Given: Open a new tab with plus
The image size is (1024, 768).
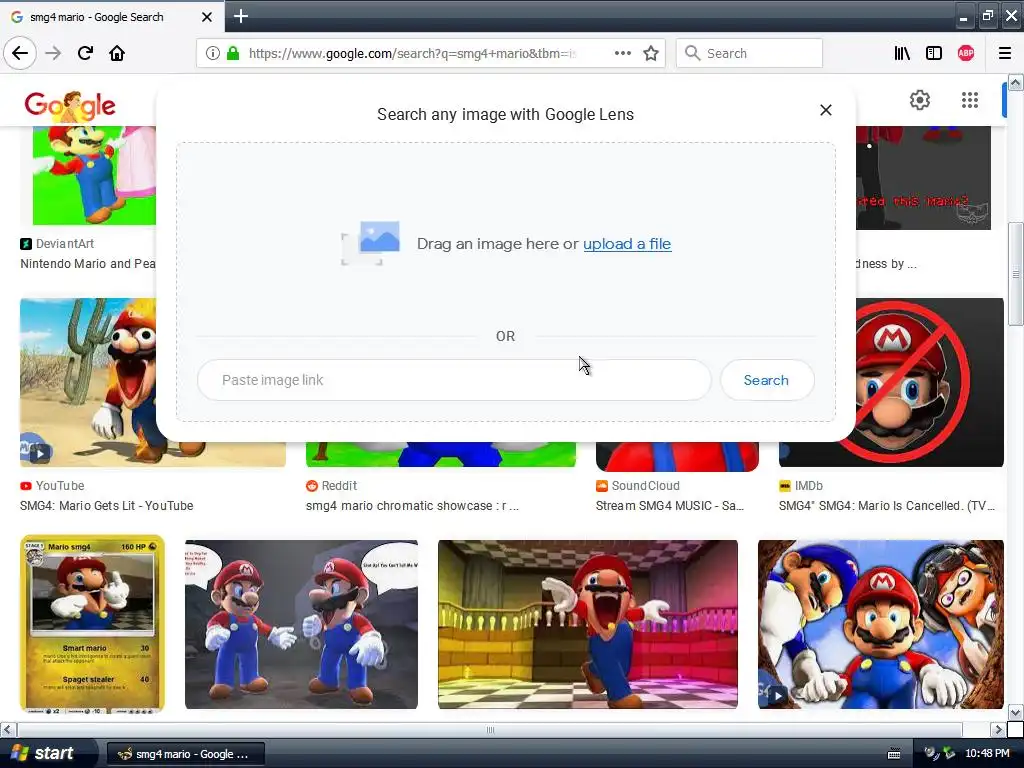Looking at the screenshot, I should [x=241, y=16].
